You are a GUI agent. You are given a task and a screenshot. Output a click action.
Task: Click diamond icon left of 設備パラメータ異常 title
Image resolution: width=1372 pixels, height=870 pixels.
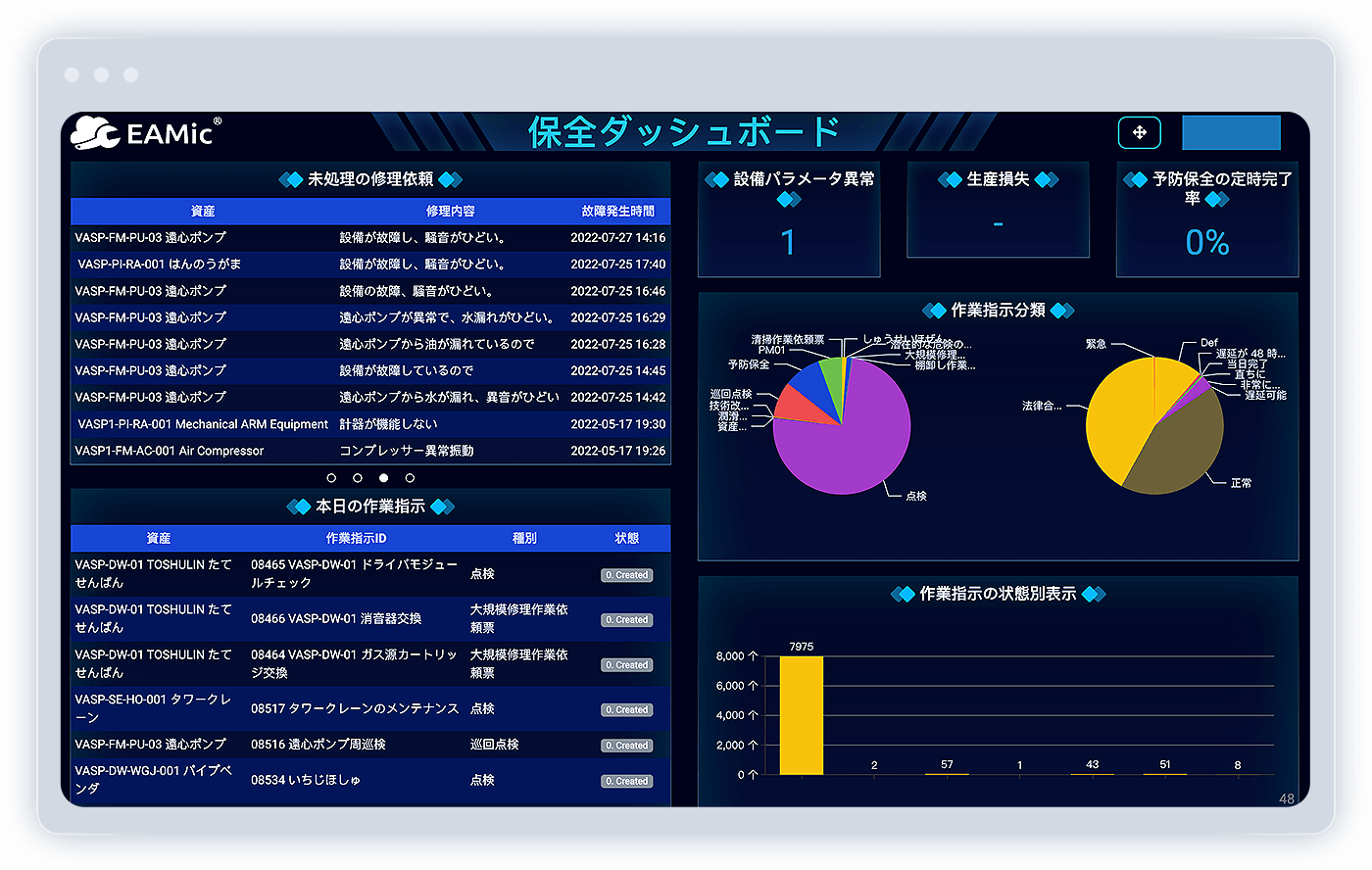pos(716,179)
